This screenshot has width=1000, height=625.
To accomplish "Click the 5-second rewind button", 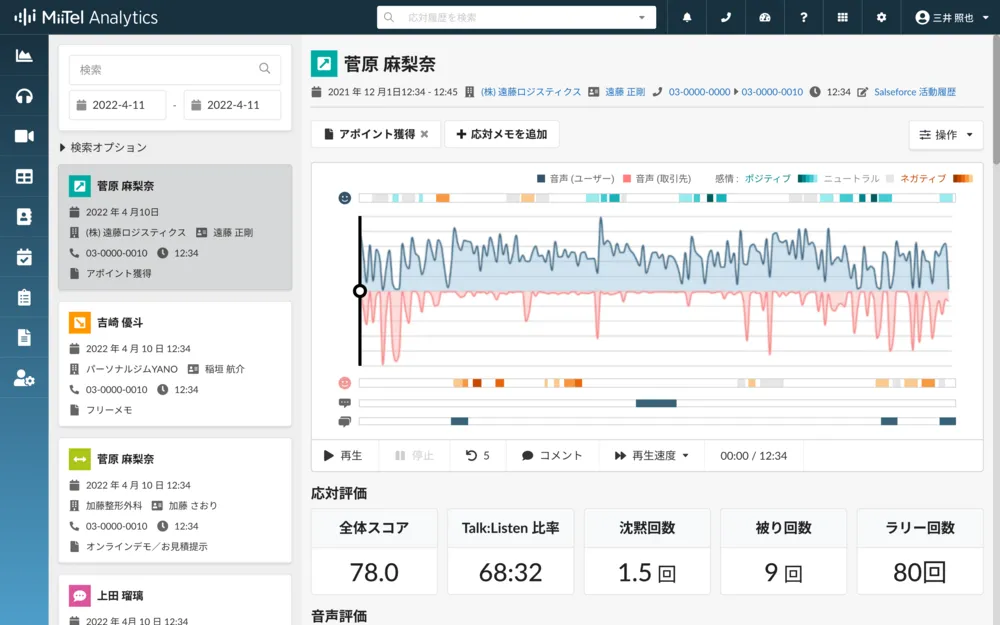I will (478, 456).
